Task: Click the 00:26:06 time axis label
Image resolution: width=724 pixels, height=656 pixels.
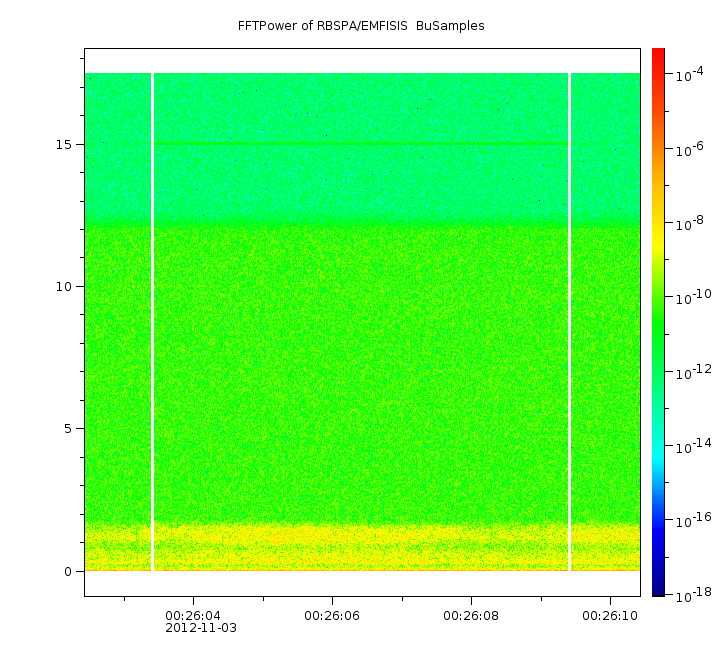Action: pos(332,615)
